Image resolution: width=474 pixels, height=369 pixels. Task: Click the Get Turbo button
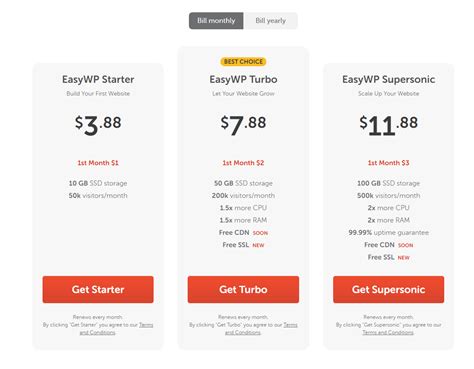pos(243,289)
